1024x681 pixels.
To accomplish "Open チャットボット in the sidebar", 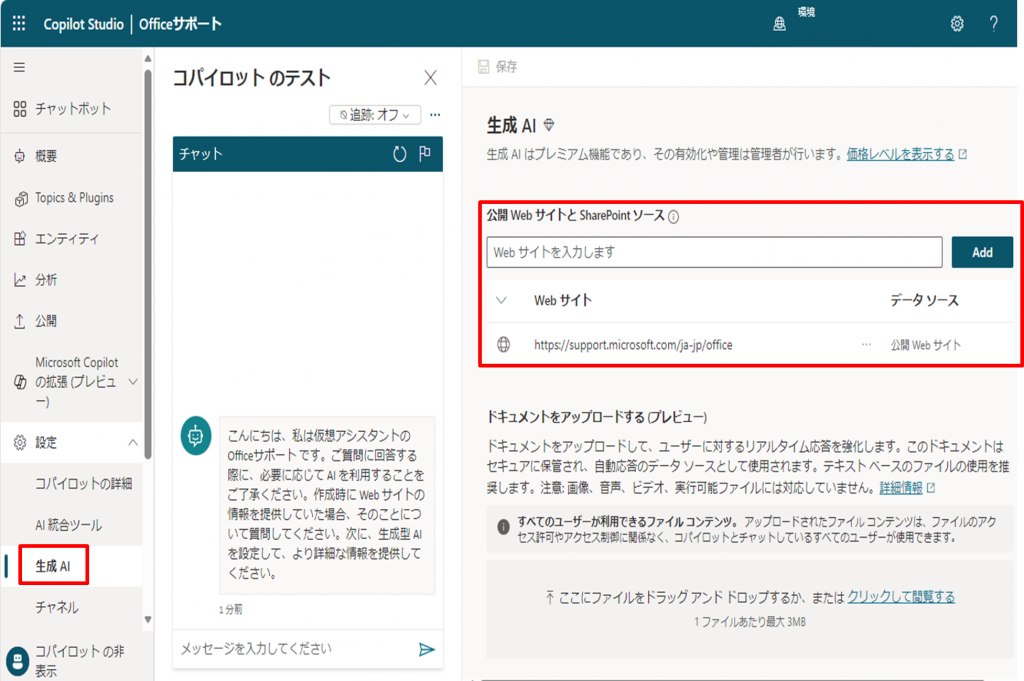I will (72, 108).
